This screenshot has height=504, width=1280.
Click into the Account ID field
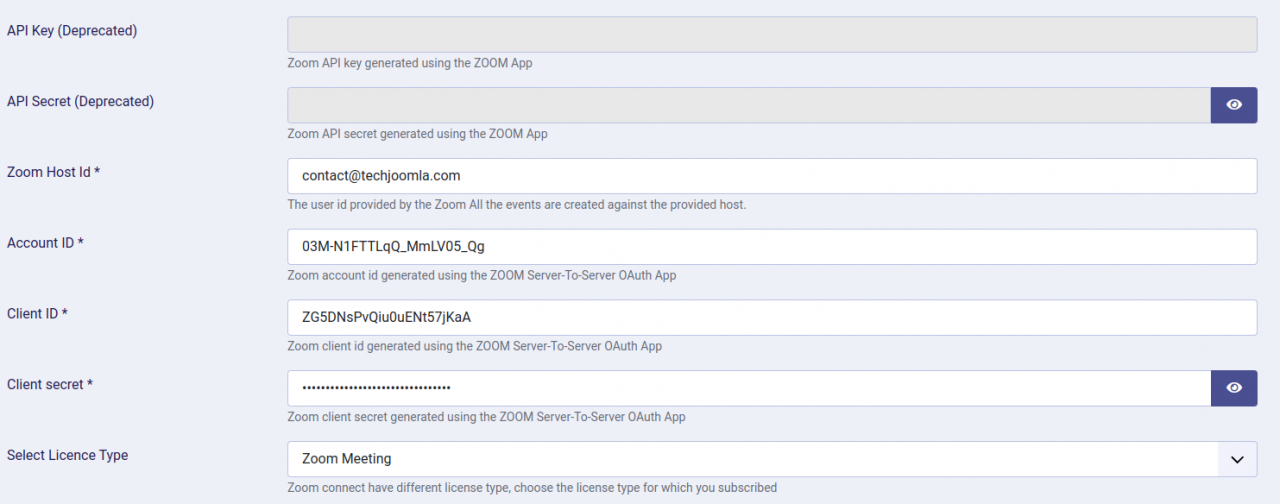771,247
